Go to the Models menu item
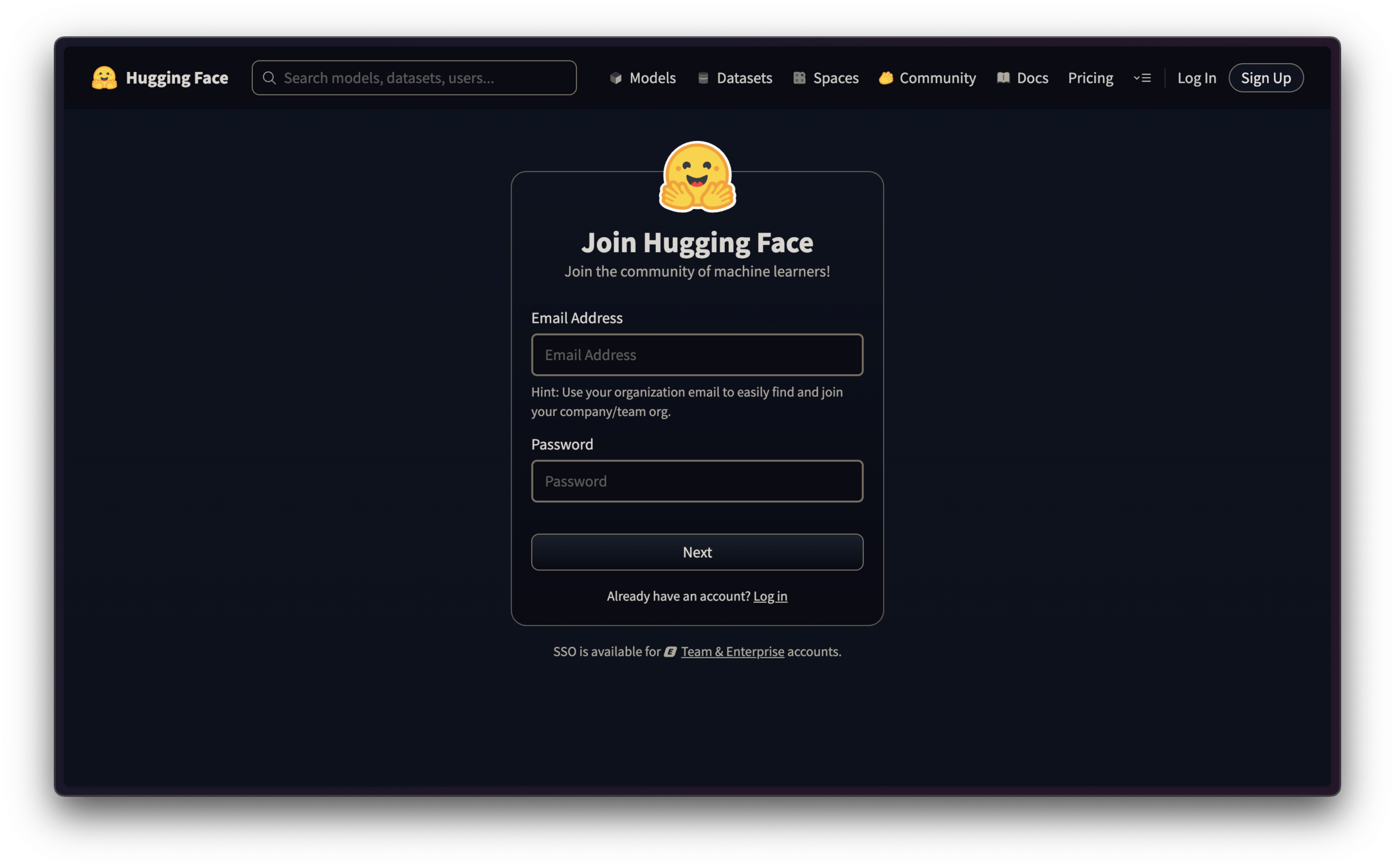1395x868 pixels. click(x=652, y=78)
